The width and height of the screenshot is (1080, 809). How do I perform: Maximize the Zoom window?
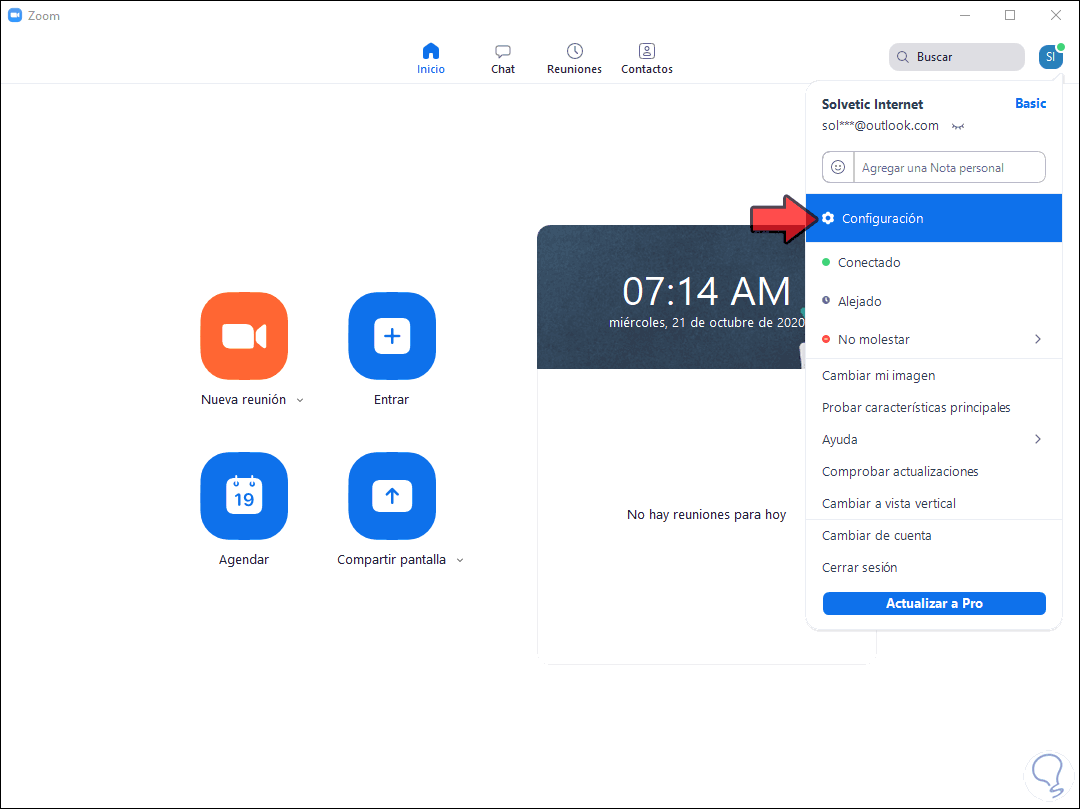1010,15
